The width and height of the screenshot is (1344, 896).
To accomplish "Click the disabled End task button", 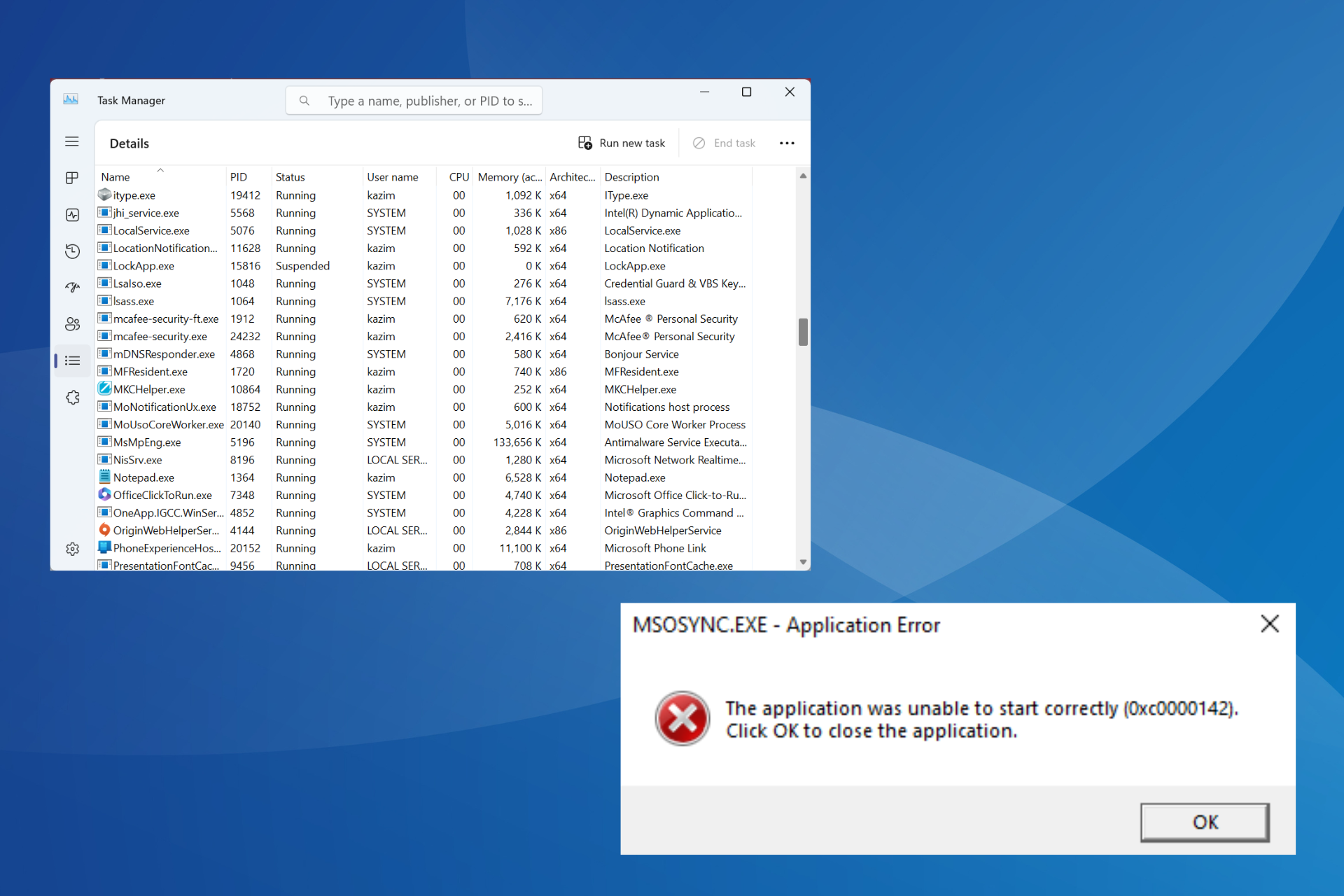I will pyautogui.click(x=724, y=143).
